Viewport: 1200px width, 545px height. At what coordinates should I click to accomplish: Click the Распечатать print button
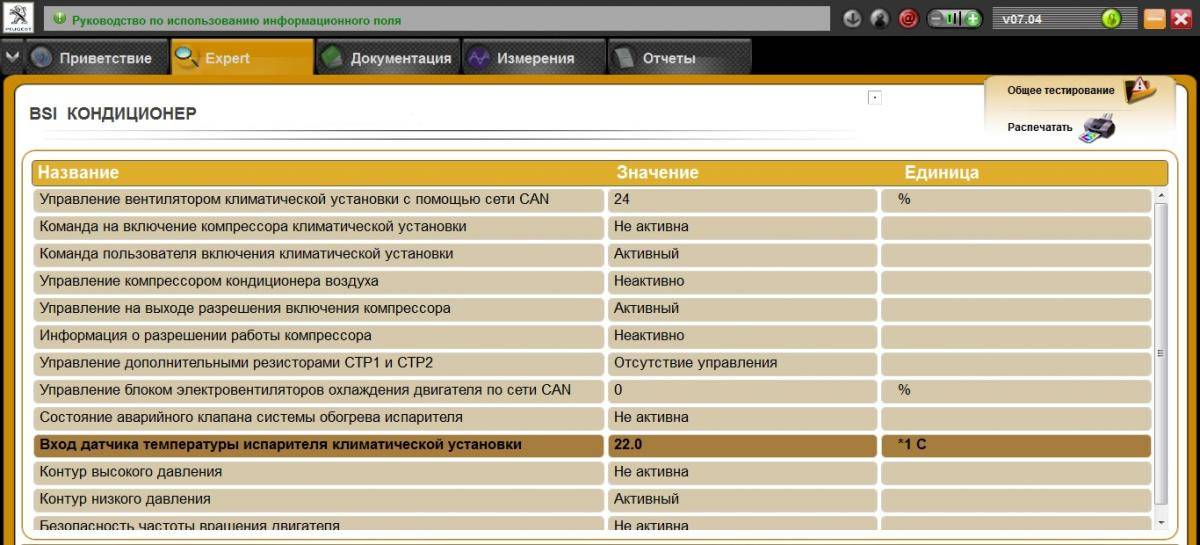1040,128
